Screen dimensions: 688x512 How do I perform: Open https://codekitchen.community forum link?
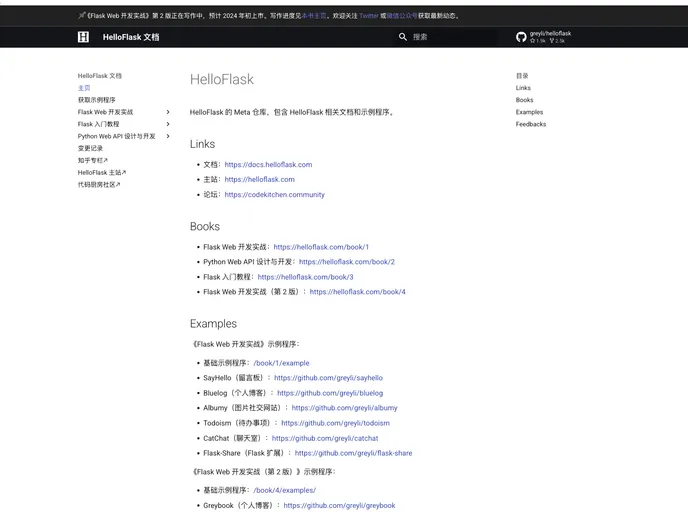[x=275, y=194]
